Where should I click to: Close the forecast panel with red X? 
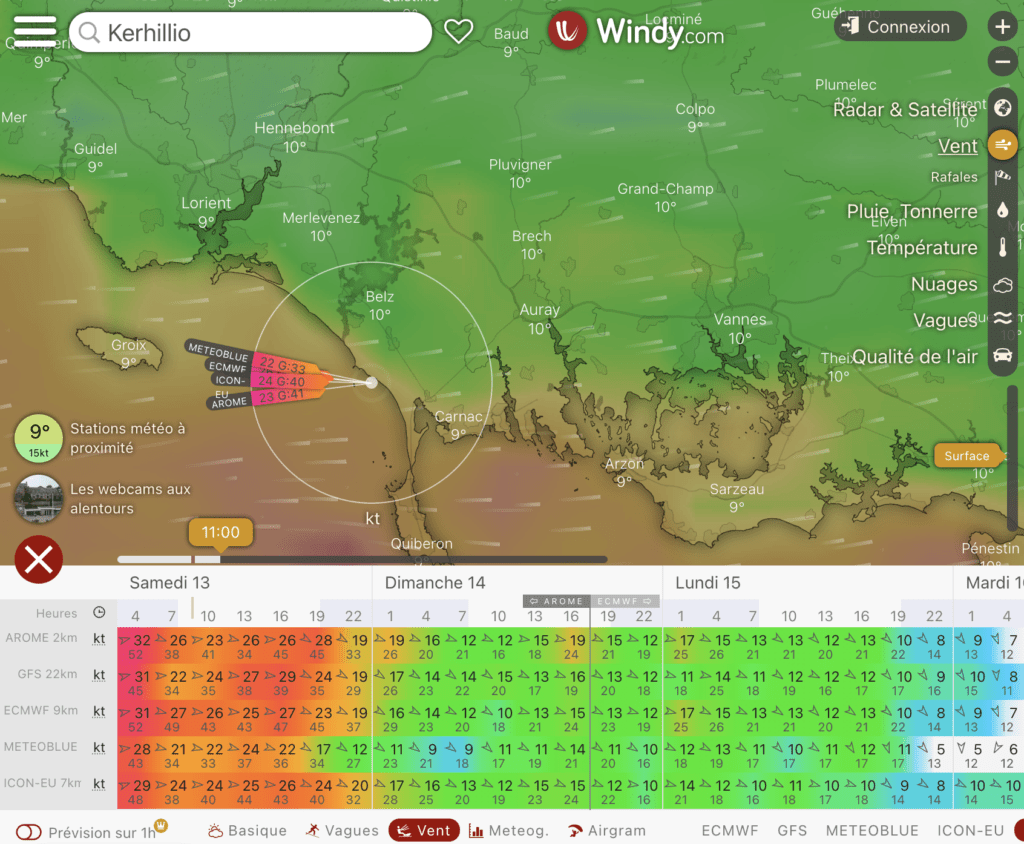click(39, 560)
